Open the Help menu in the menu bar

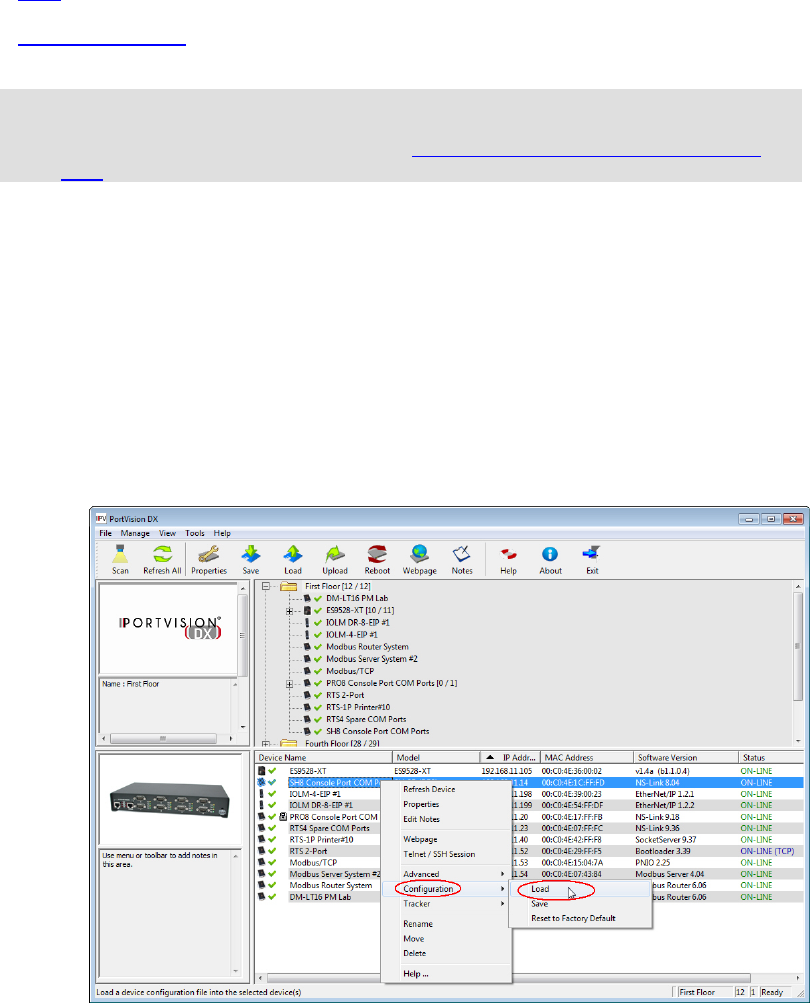(x=222, y=533)
